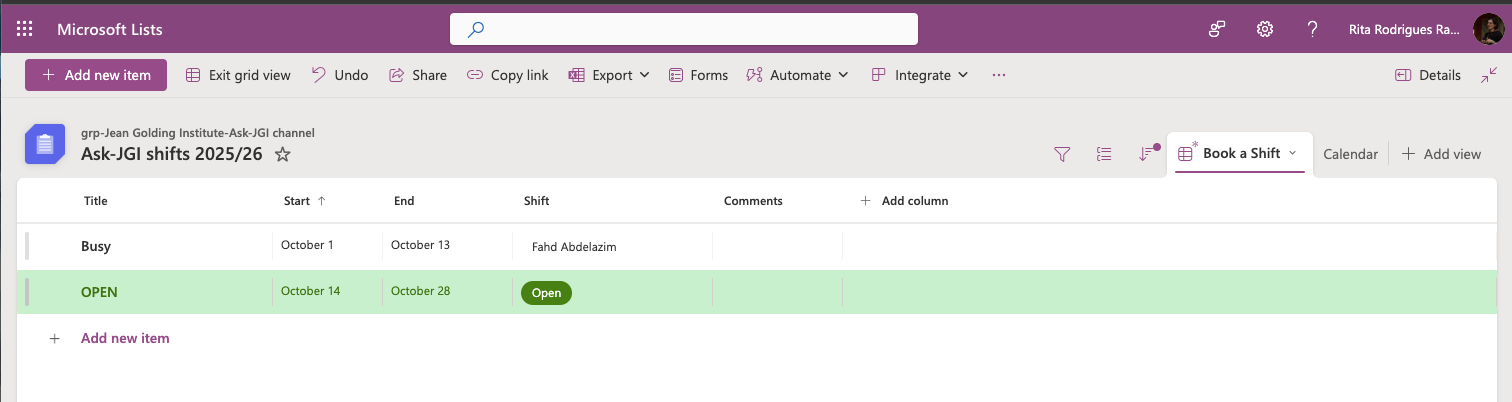Image resolution: width=1512 pixels, height=402 pixels.
Task: Expand the Integrate menu
Action: point(919,75)
